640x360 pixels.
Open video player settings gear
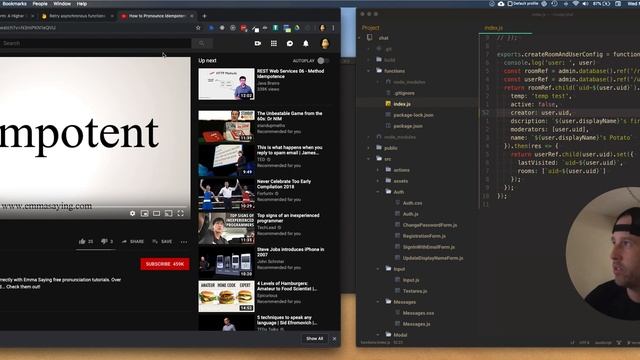point(133,213)
